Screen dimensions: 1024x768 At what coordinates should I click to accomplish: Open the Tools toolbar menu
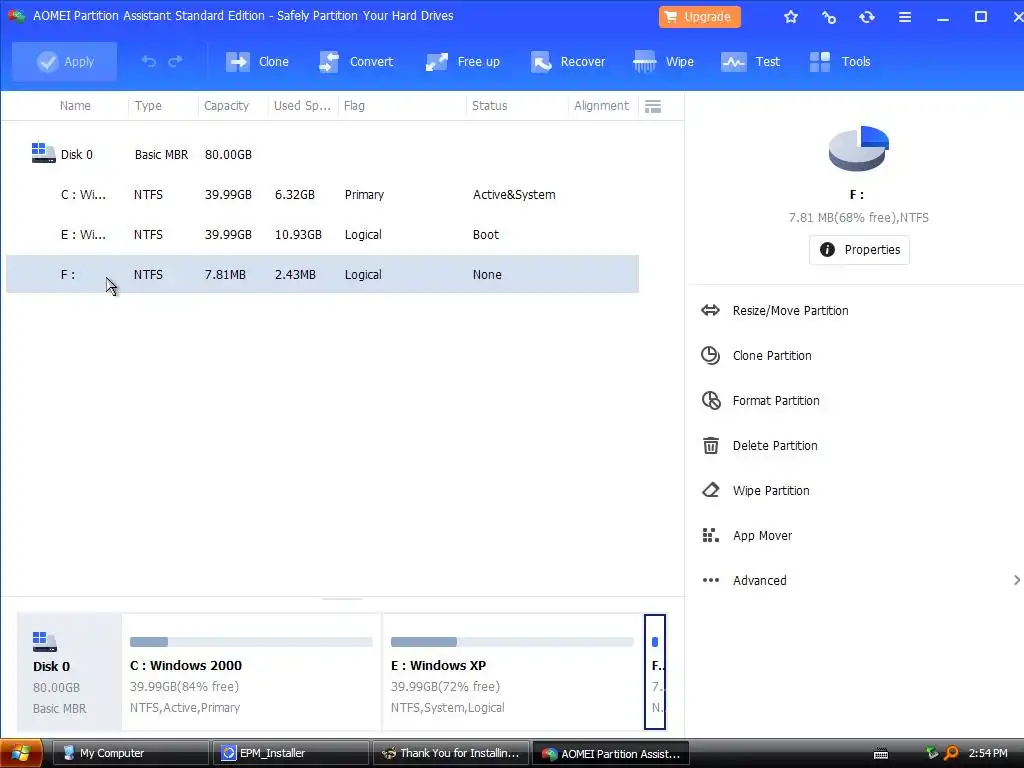point(839,61)
